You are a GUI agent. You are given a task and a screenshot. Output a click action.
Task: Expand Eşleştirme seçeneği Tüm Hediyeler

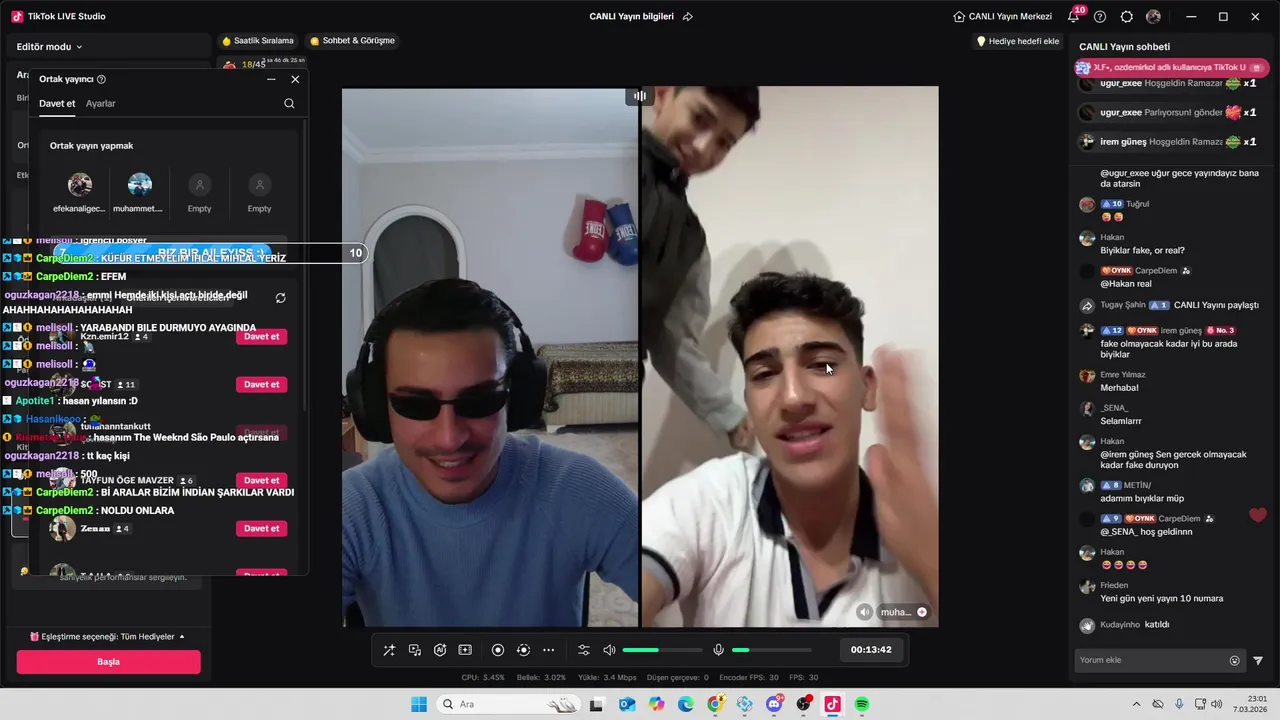coord(108,636)
